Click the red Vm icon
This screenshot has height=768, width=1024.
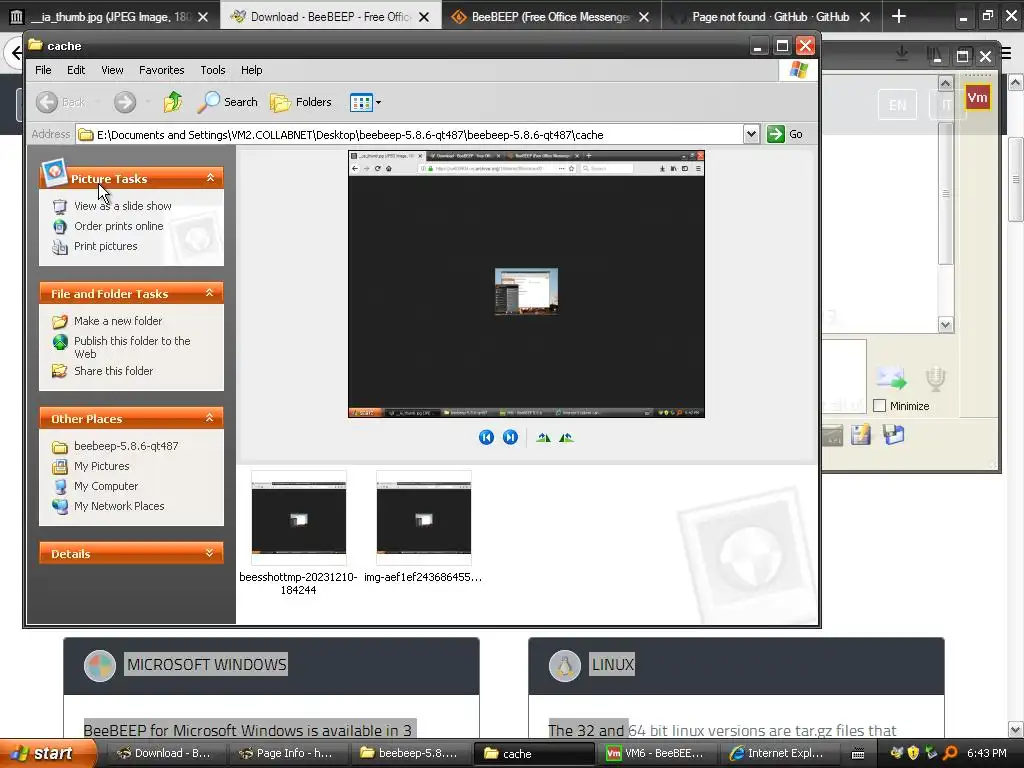tap(977, 98)
